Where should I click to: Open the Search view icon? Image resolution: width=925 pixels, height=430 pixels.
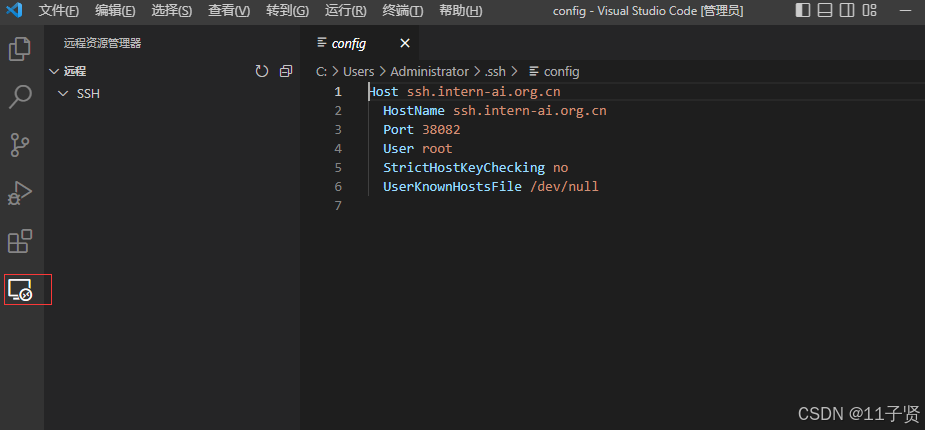(20, 97)
